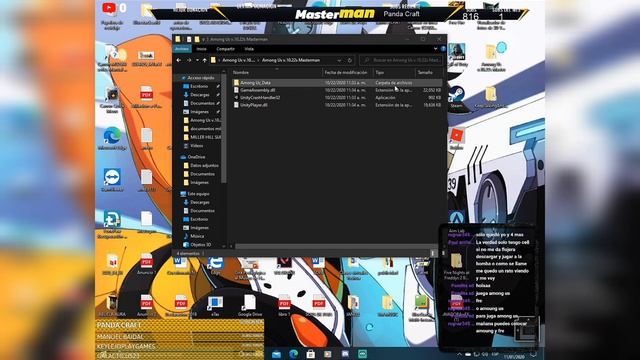Refresh the Among Us v.10.22s Masterman folder
The height and width of the screenshot is (360, 640).
350,60
